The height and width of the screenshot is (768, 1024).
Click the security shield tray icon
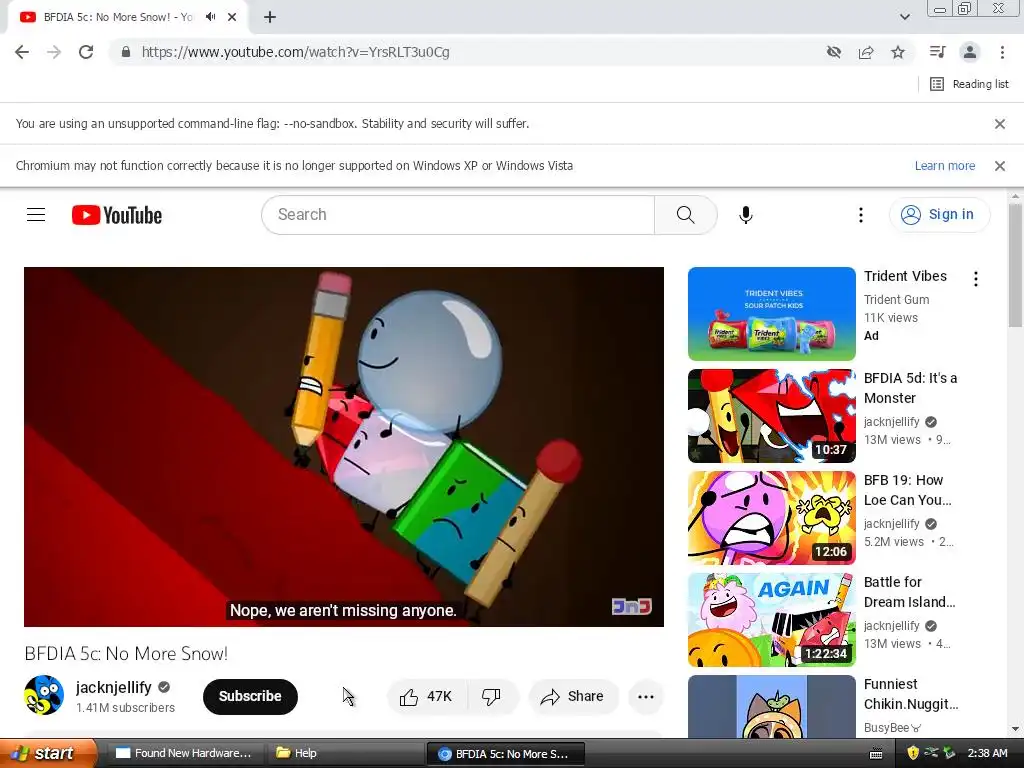[913, 753]
